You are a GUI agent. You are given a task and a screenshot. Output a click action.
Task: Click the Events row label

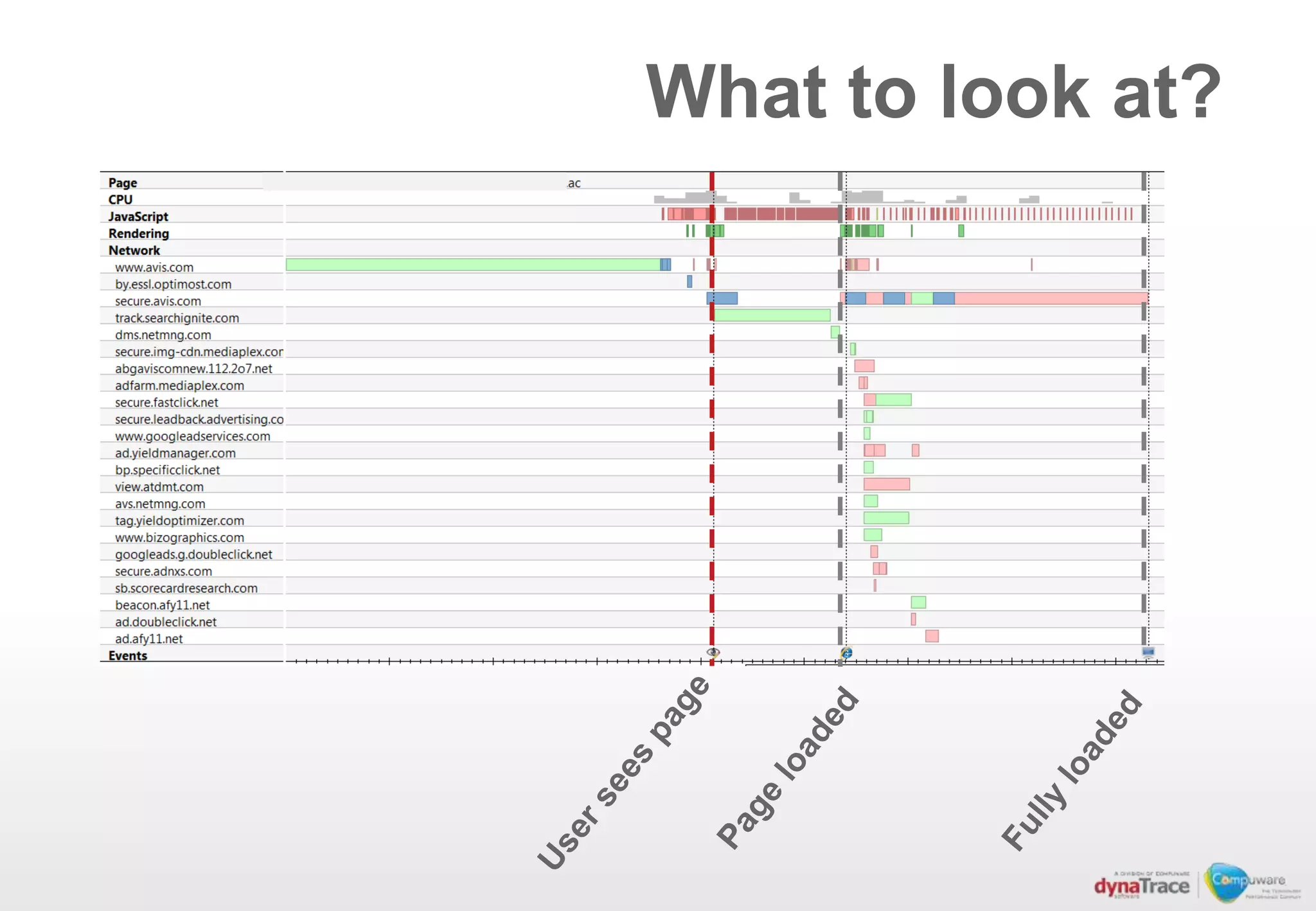(127, 656)
